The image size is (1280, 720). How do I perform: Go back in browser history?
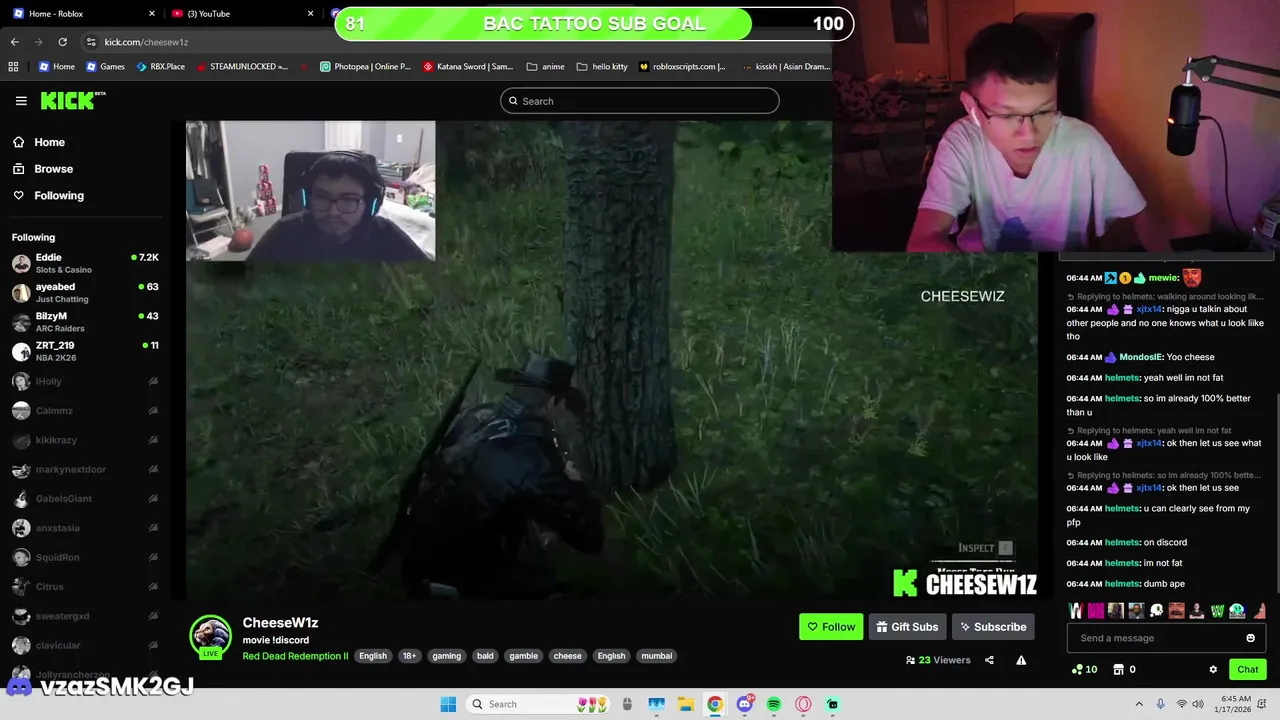(x=15, y=42)
